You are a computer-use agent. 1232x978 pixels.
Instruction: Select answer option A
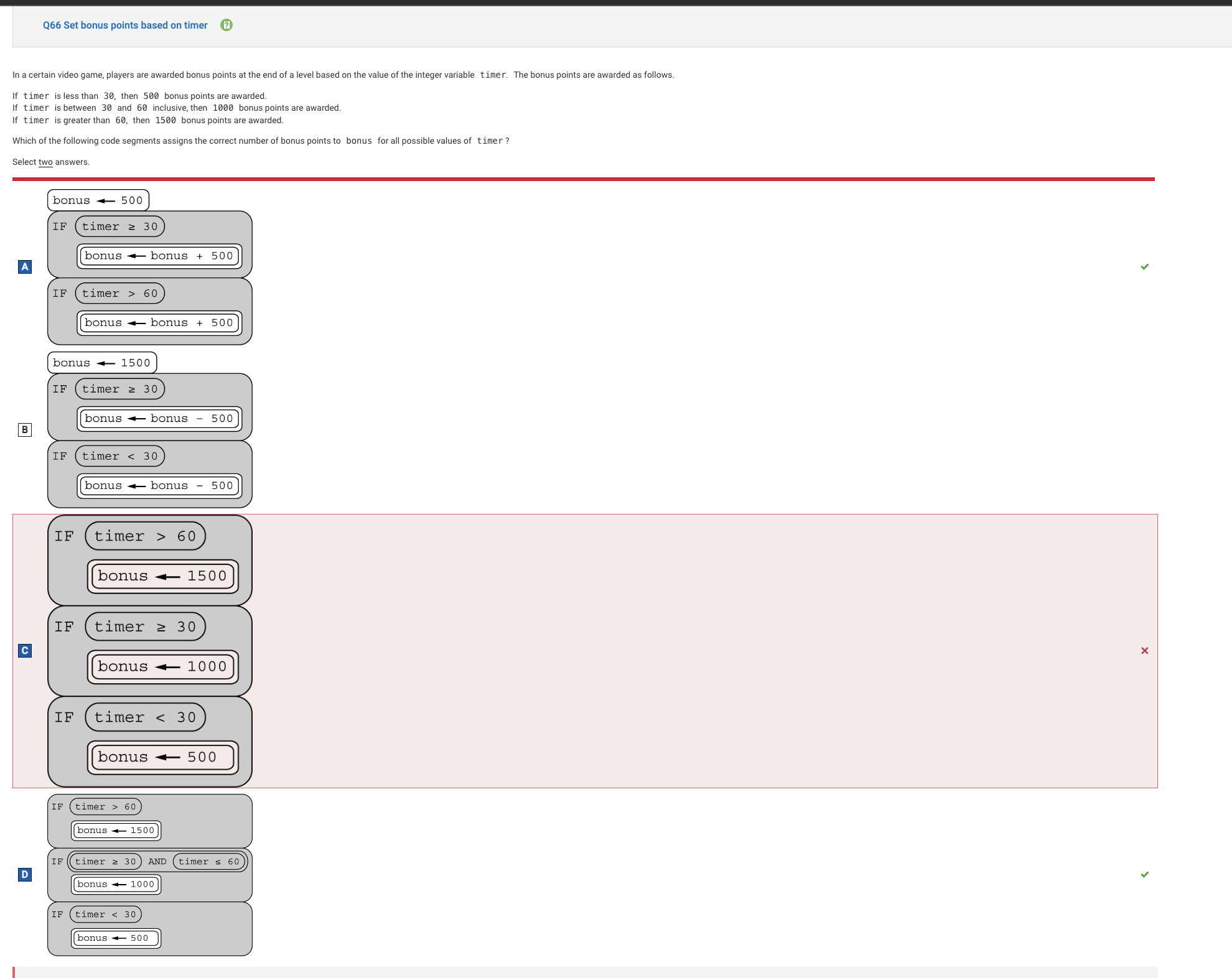point(25,267)
